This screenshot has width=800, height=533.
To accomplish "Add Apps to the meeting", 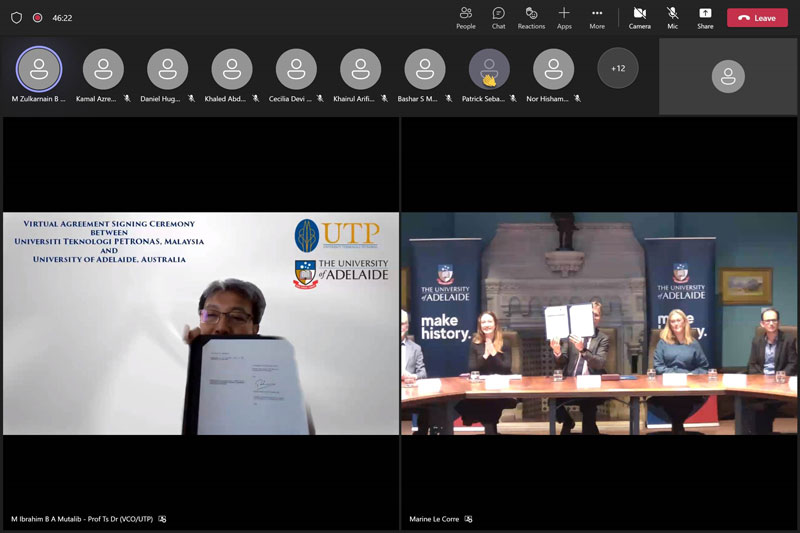I will tap(564, 18).
